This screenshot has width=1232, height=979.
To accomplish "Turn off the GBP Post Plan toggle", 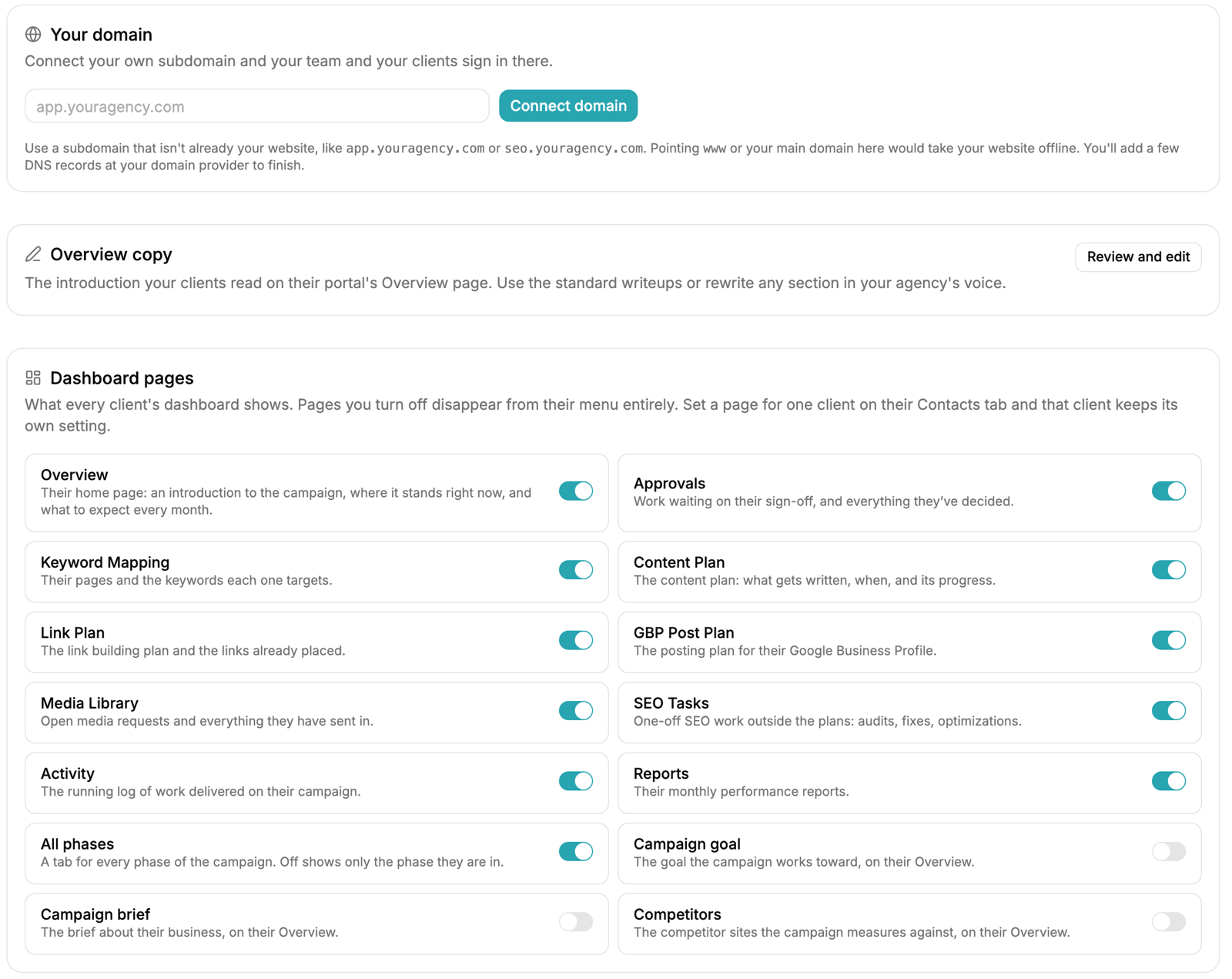I will (x=1168, y=640).
